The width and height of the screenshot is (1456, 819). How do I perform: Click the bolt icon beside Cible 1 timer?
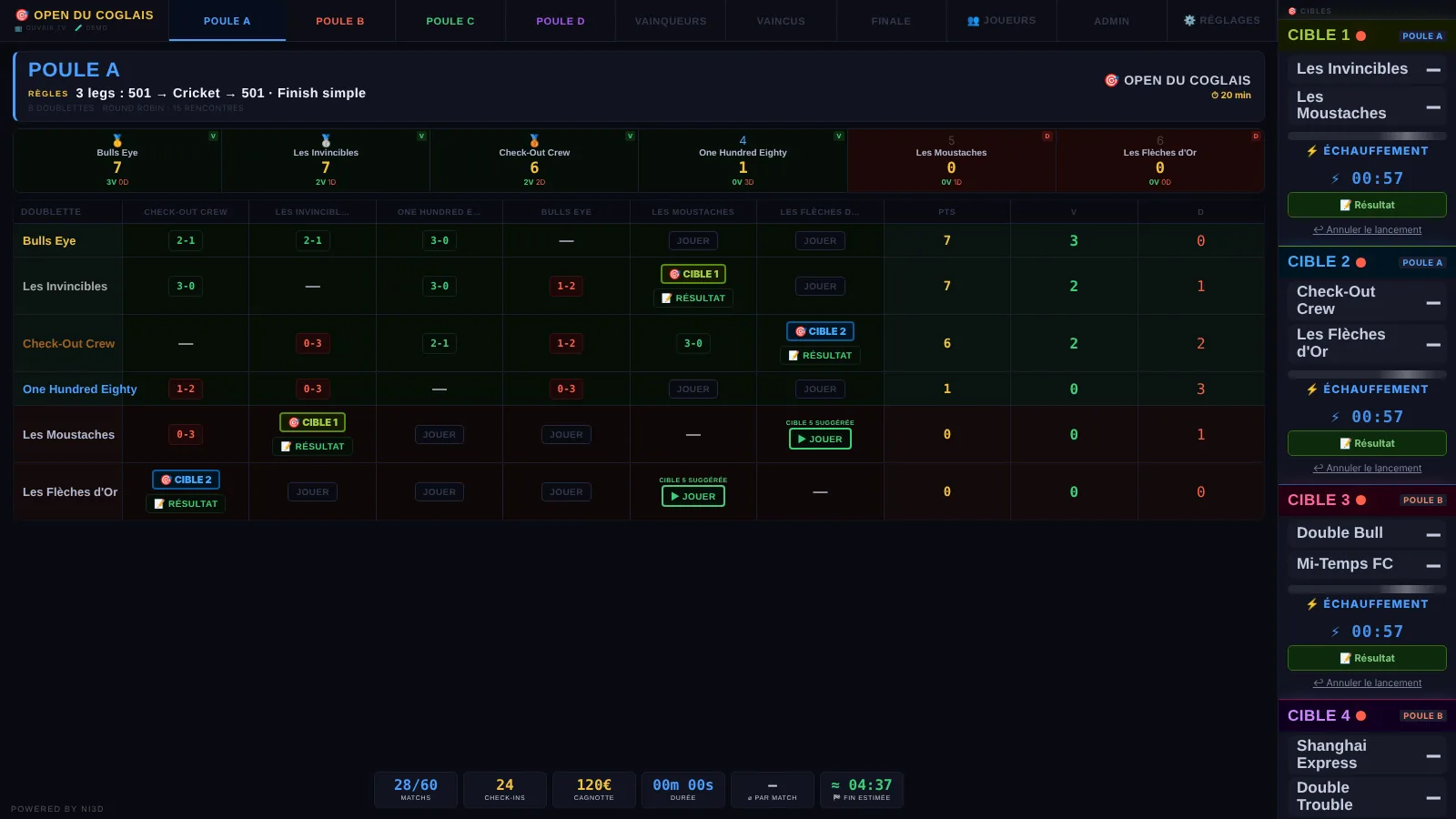tap(1336, 179)
